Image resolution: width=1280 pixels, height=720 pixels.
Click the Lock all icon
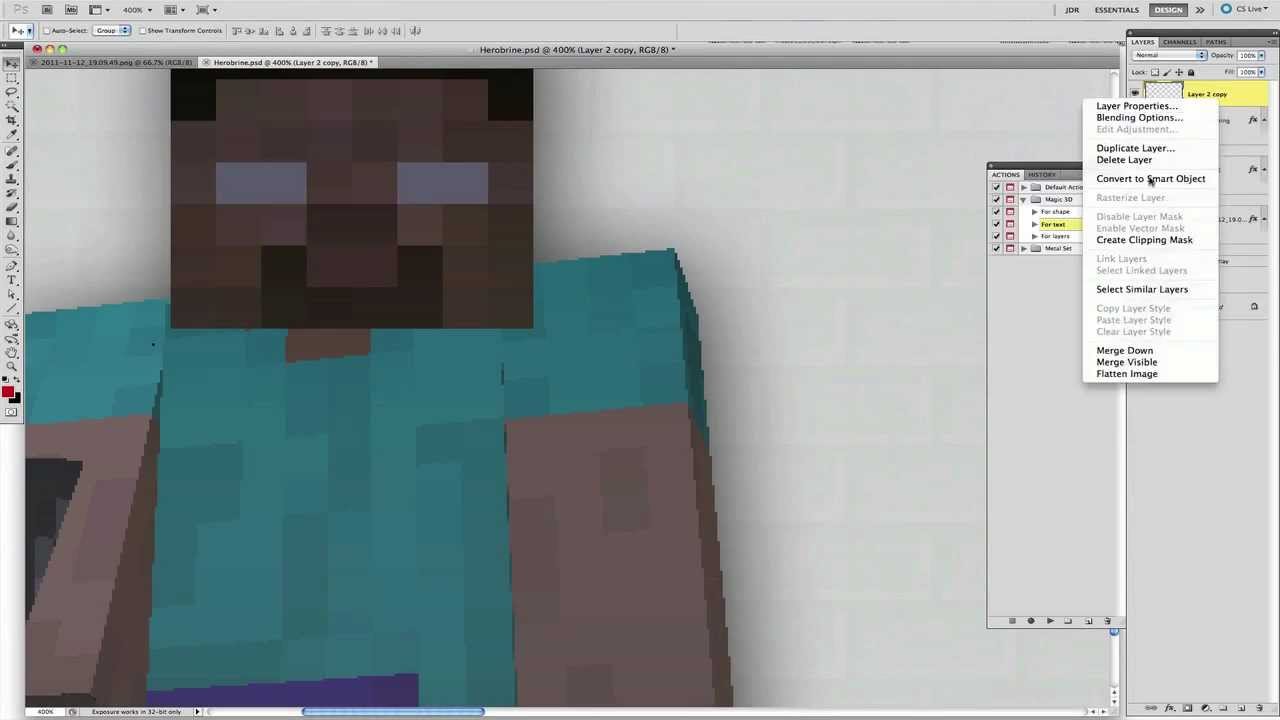pos(1190,72)
